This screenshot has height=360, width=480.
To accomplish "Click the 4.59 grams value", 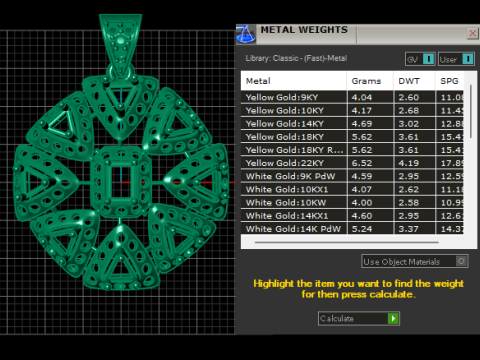I will pos(362,176).
